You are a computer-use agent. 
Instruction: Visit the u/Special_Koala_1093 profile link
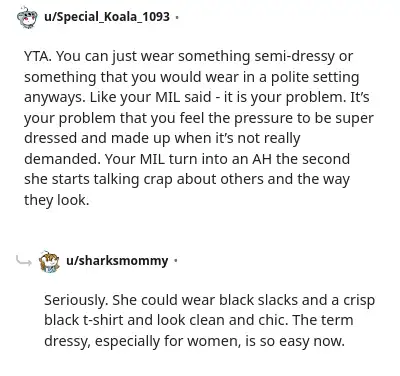tap(107, 16)
